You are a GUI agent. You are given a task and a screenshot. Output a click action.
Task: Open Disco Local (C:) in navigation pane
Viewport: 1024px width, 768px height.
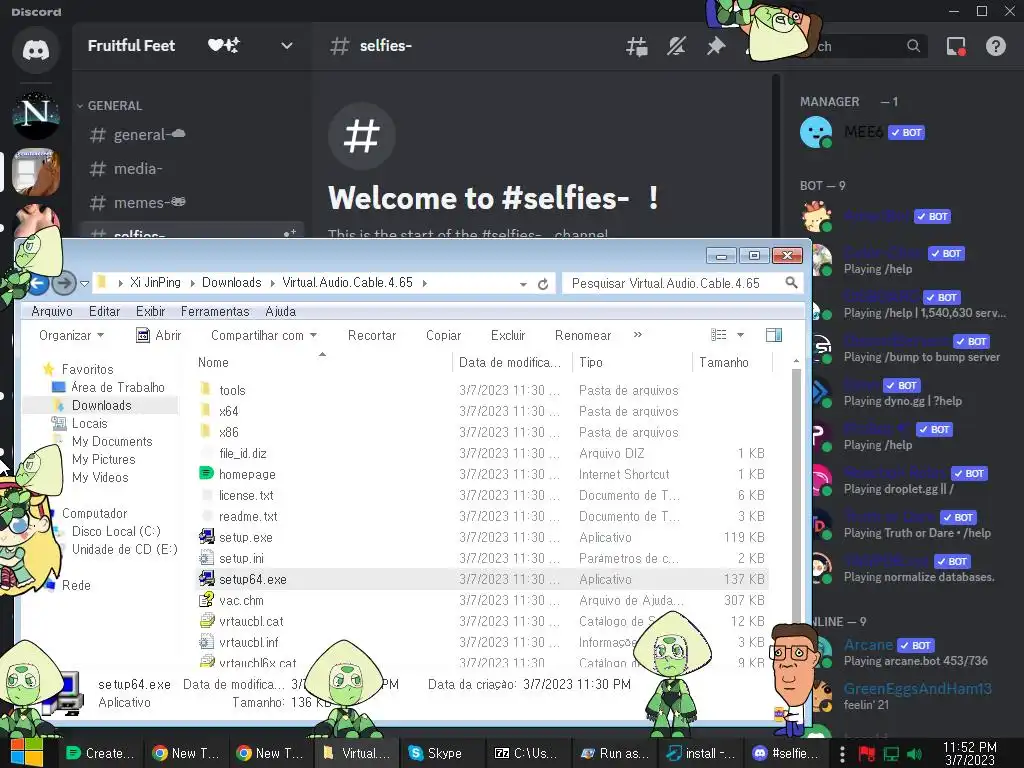point(116,531)
